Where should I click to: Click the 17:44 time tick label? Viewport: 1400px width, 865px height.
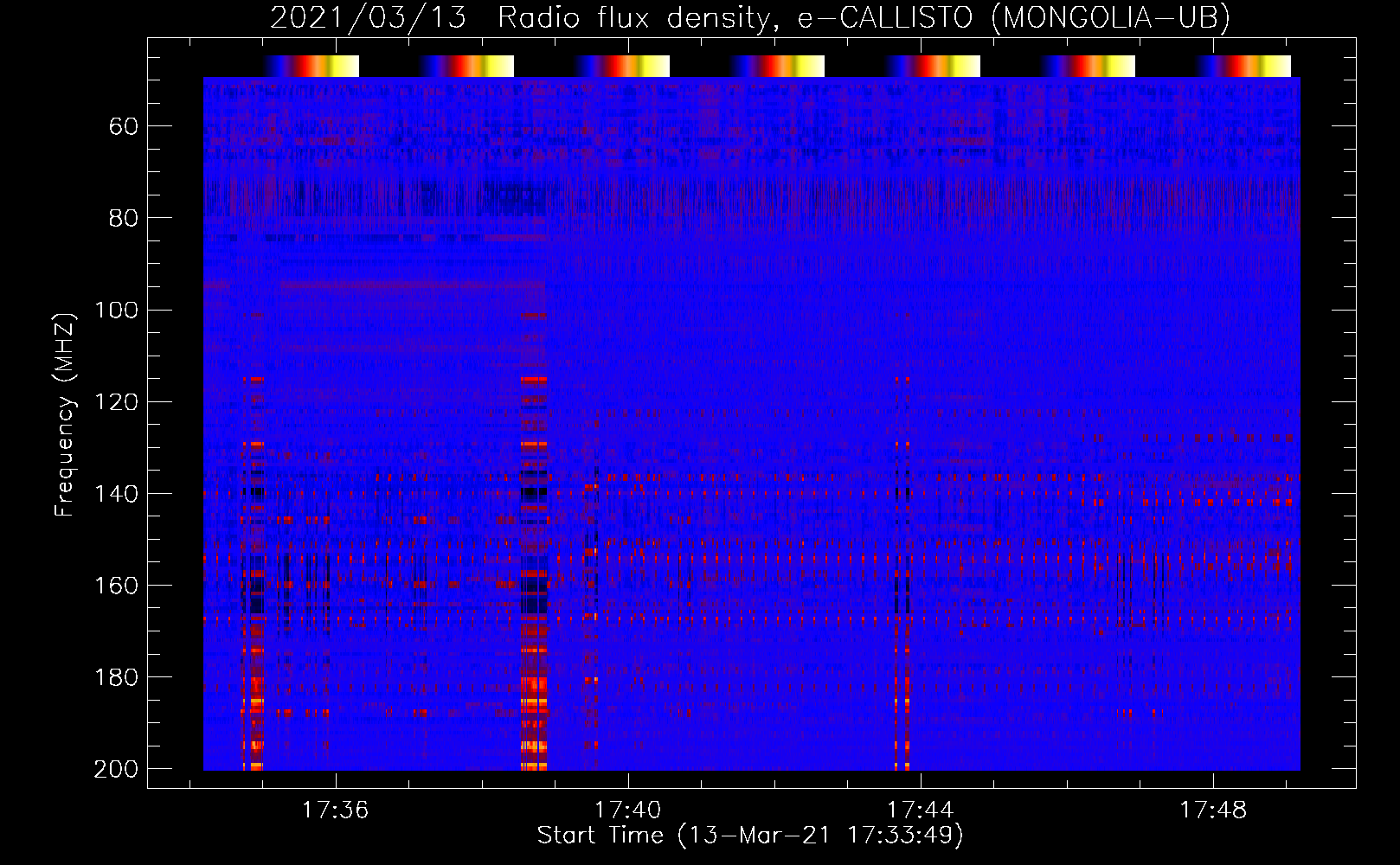pos(920,810)
